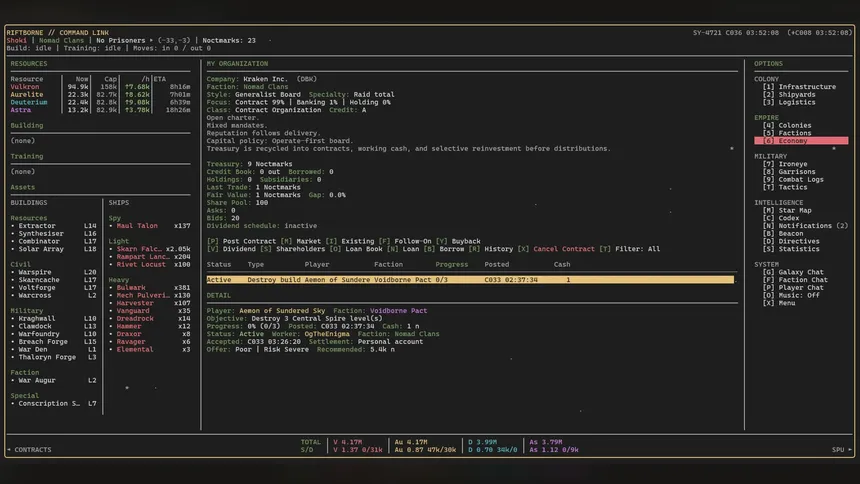Open Faction Chat

click(795, 280)
